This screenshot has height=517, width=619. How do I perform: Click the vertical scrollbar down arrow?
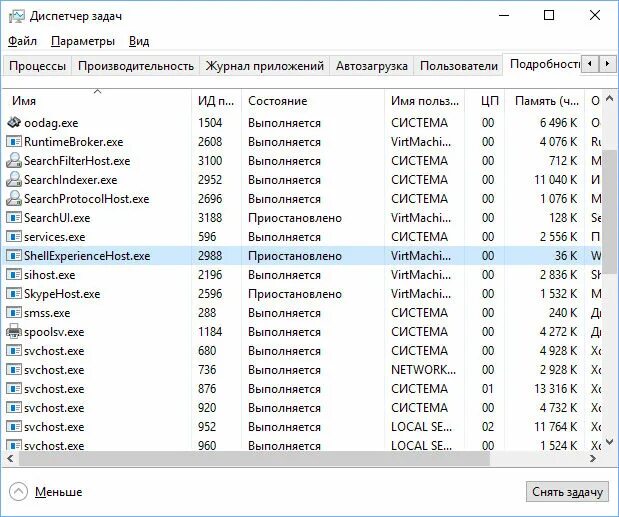610,442
